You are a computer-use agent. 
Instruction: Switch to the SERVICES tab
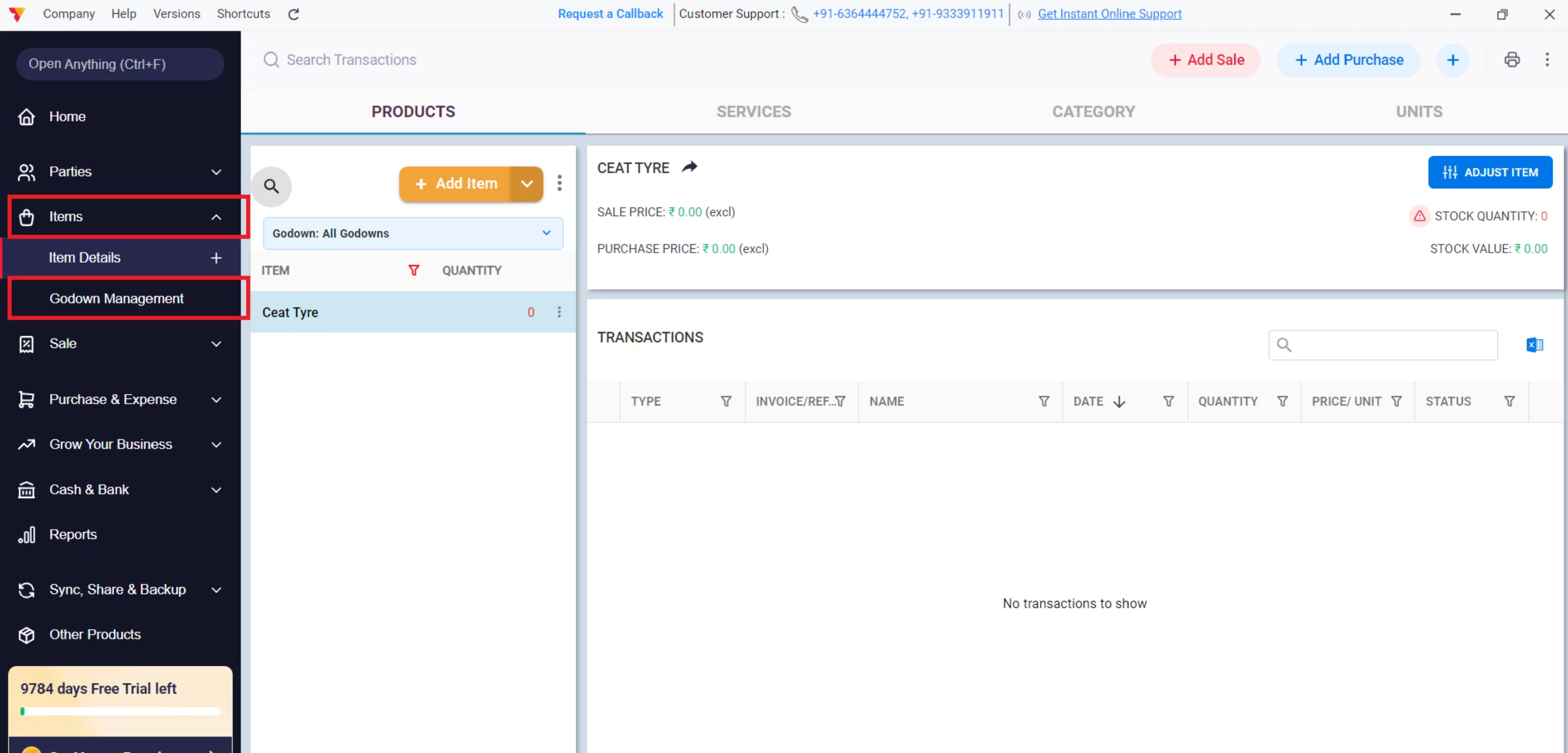click(x=753, y=111)
